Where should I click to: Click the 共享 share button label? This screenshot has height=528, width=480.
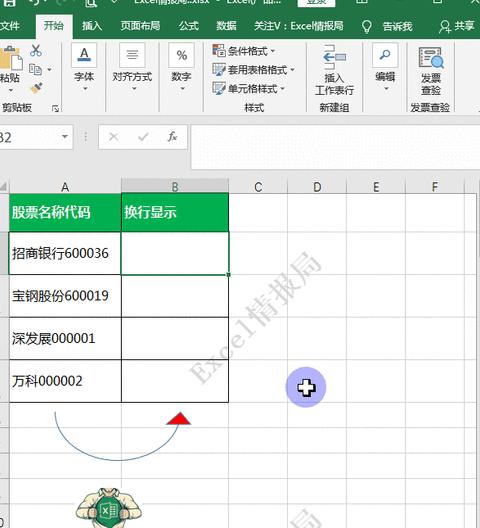tap(464, 26)
